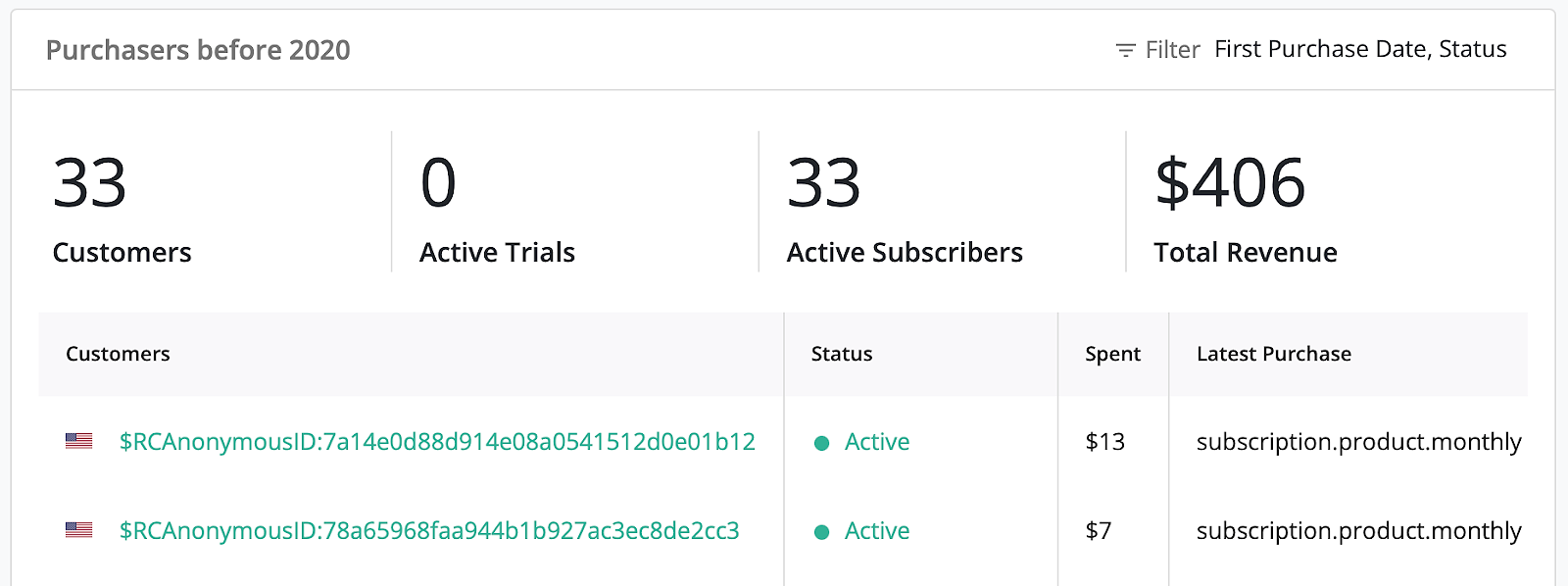Open the Filter control
This screenshot has height=586, width=1568.
[x=1158, y=50]
